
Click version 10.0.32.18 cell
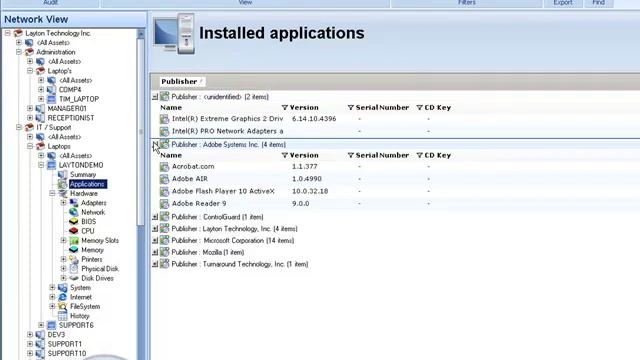pos(310,191)
